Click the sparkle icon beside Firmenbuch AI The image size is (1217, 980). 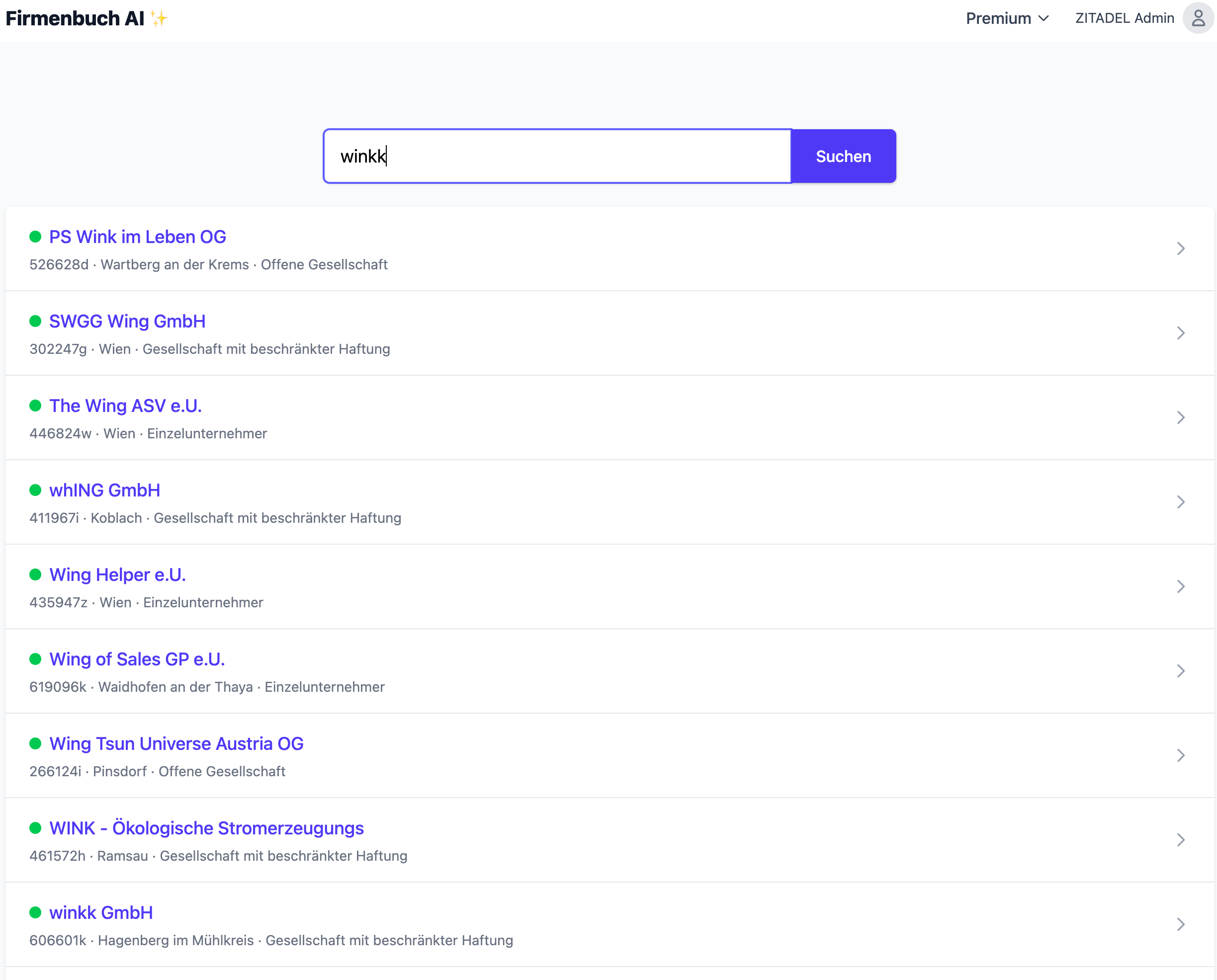(x=159, y=18)
